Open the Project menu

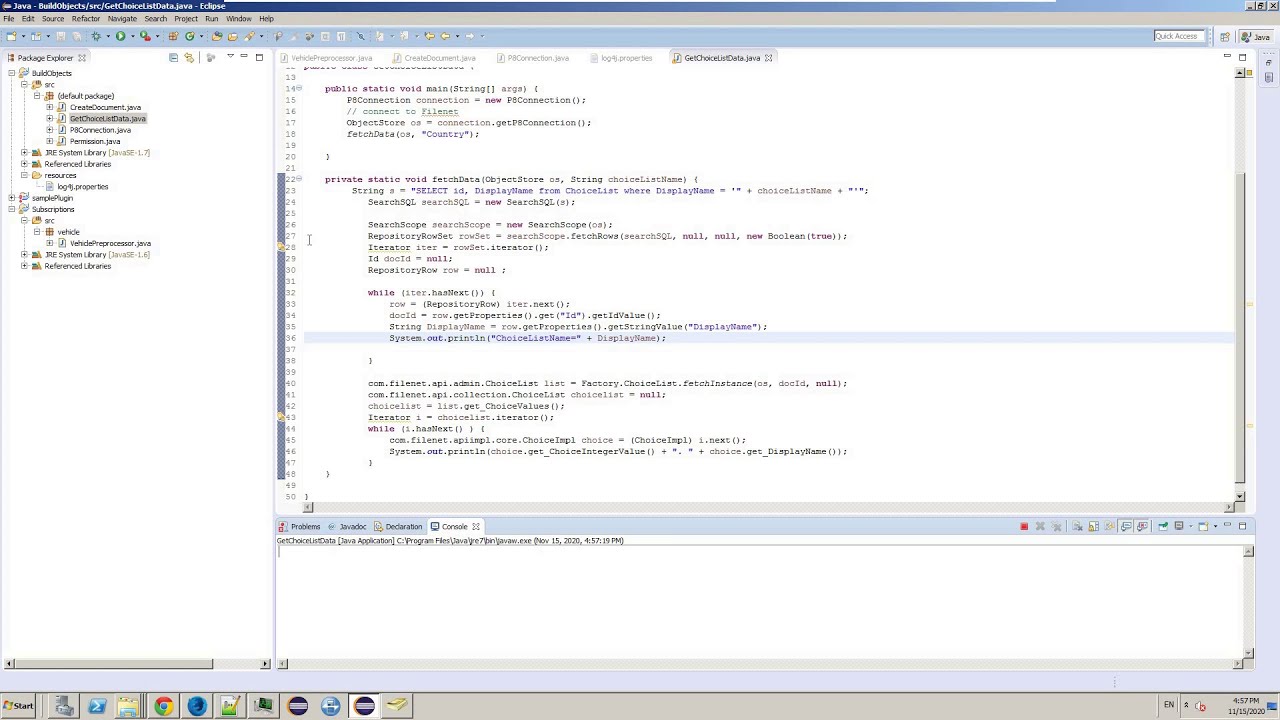[186, 18]
